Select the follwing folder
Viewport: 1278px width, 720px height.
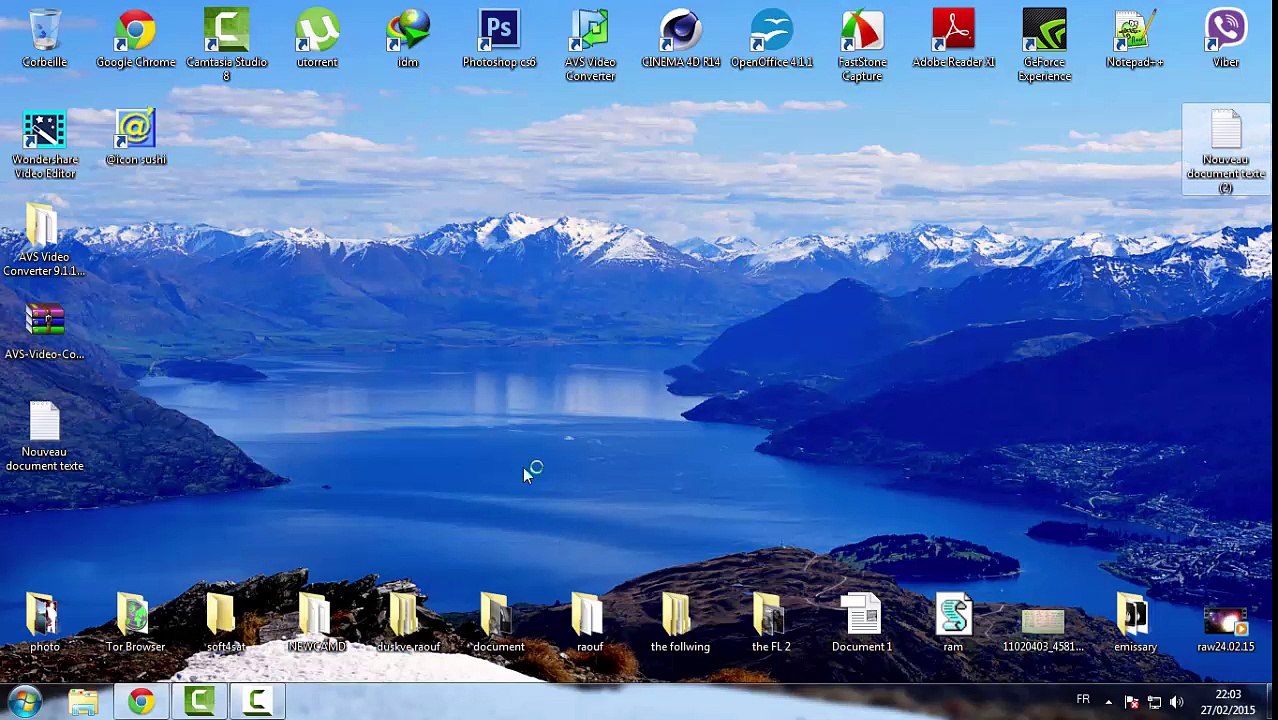[680, 622]
